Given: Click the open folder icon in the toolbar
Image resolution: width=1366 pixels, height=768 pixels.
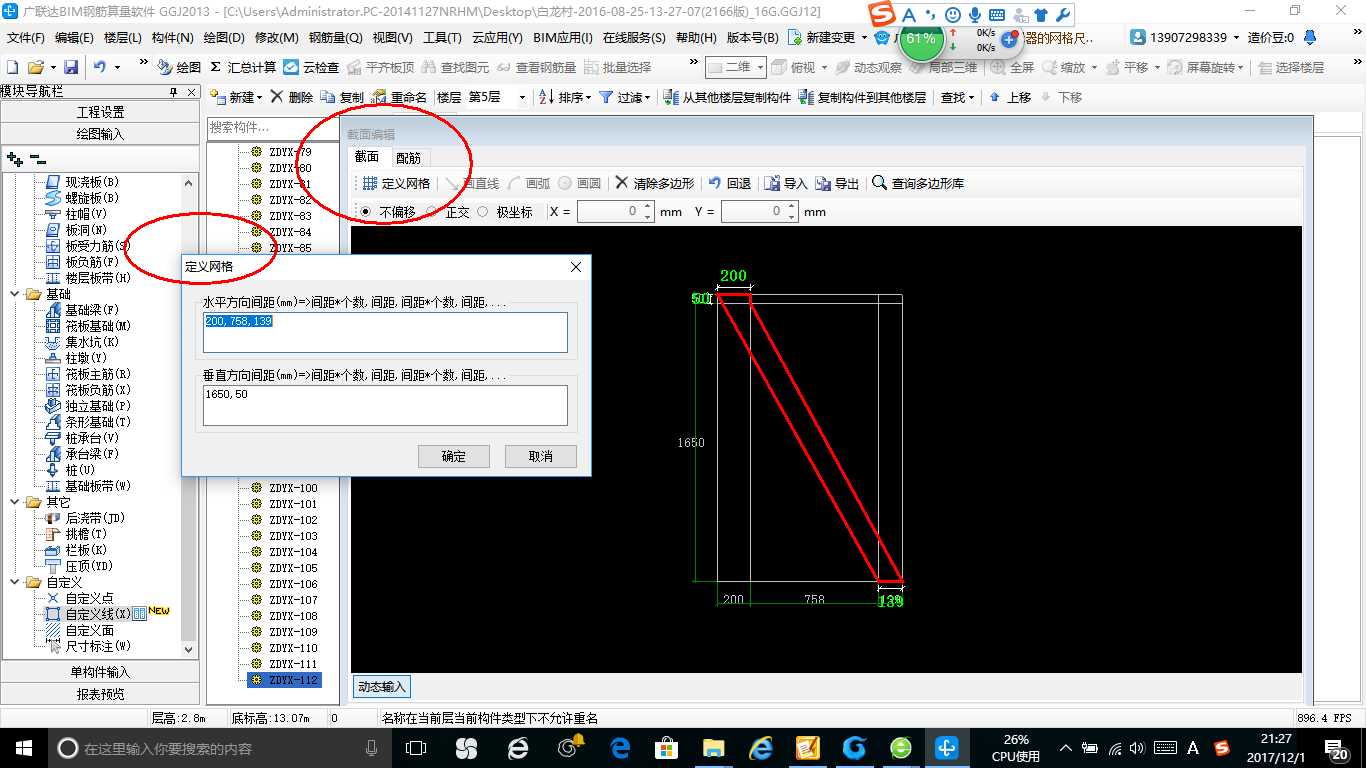Looking at the screenshot, I should point(36,67).
